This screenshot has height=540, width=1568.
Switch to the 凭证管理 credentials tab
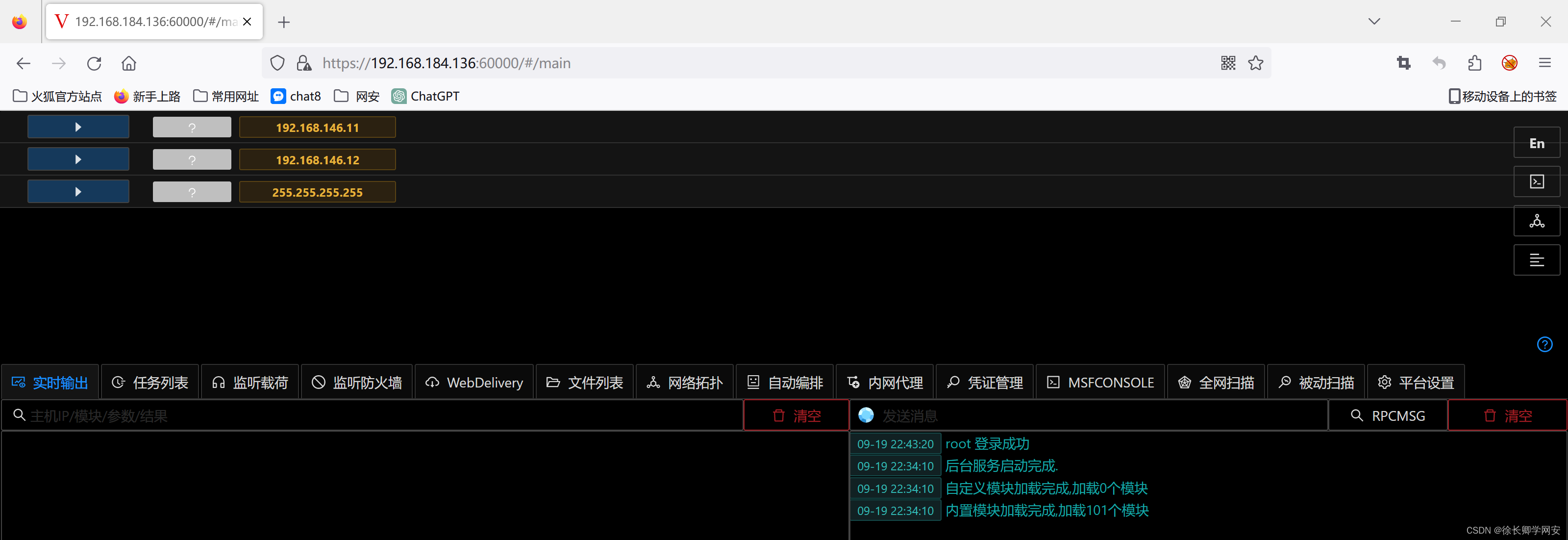(x=984, y=382)
